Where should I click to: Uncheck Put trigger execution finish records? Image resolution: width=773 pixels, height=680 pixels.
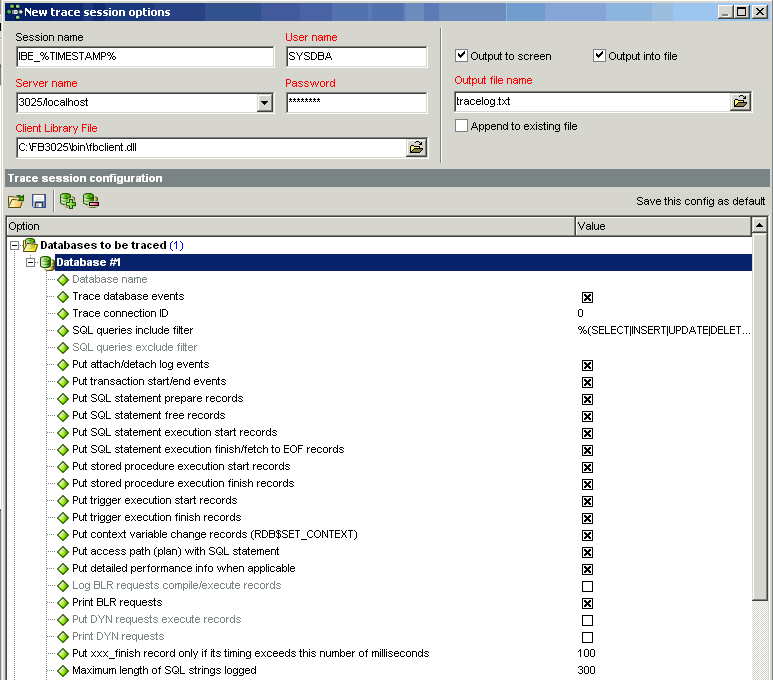587,518
